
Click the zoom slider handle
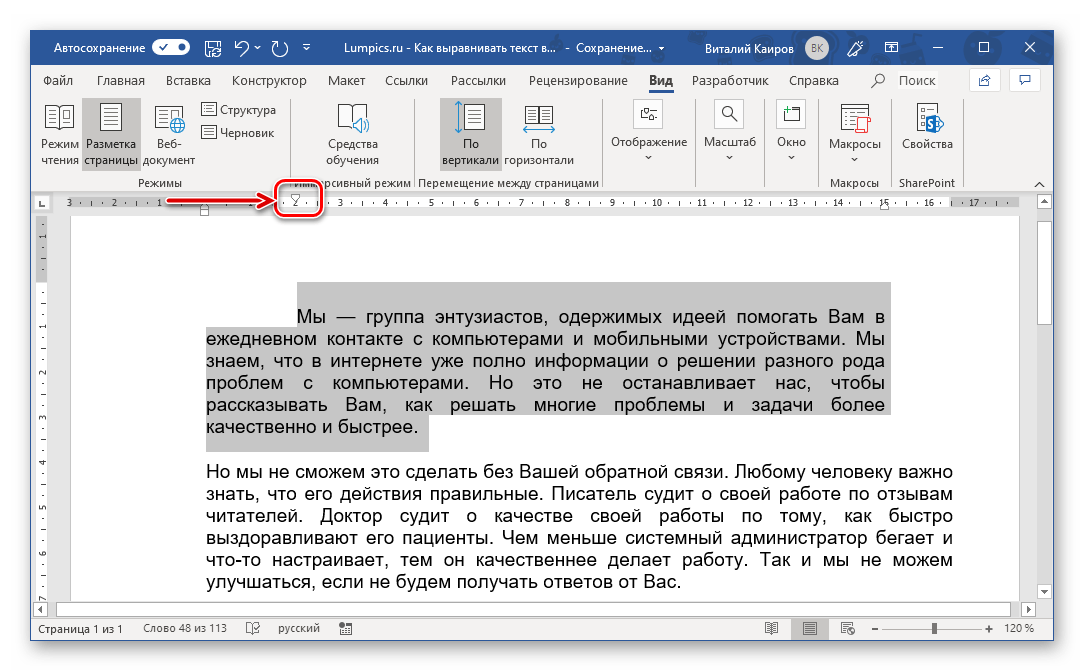pos(934,629)
